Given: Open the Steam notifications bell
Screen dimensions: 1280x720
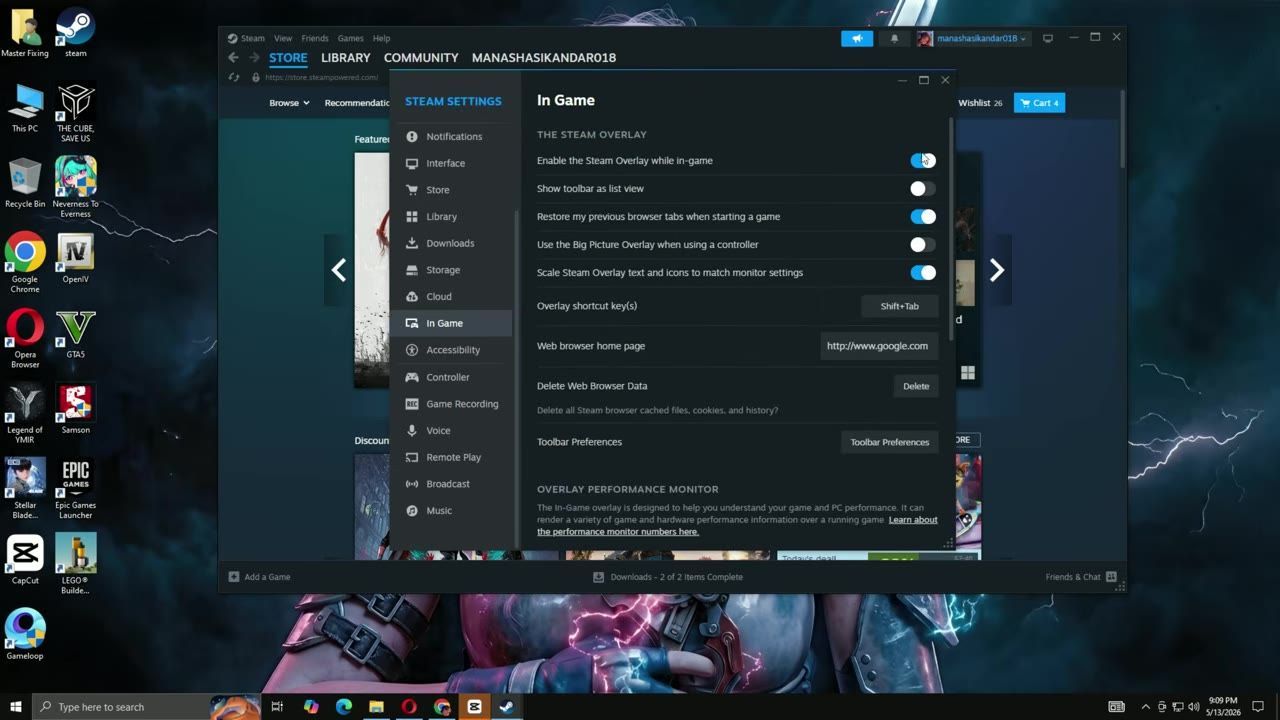Looking at the screenshot, I should tap(894, 38).
